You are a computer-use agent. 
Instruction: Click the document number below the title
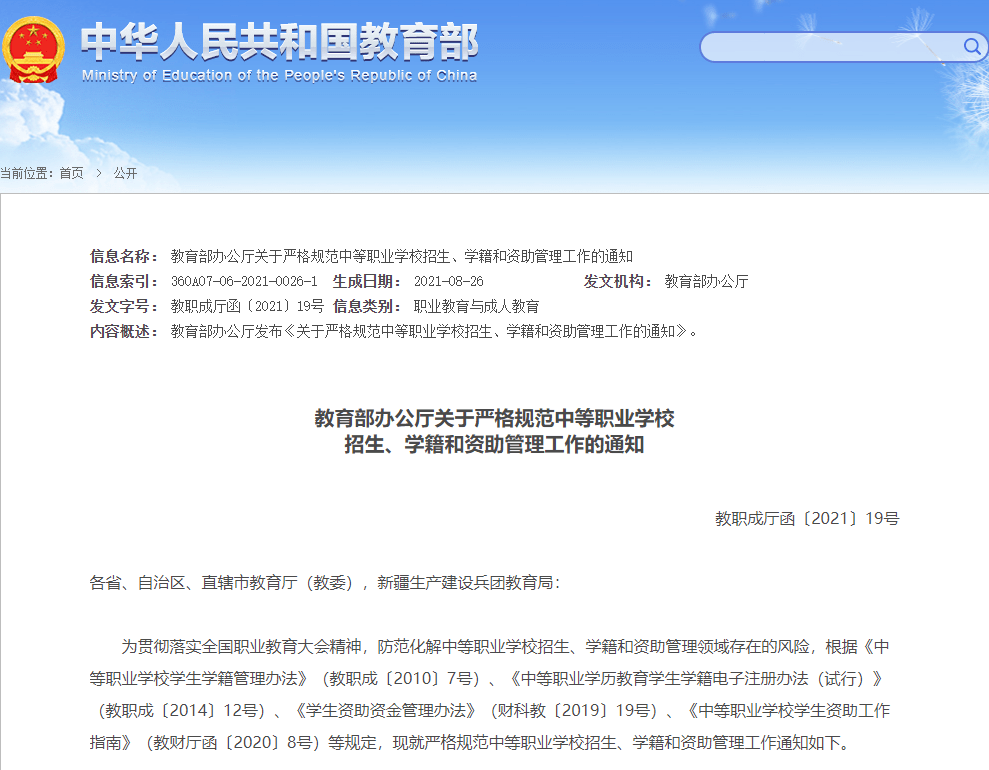coord(807,518)
